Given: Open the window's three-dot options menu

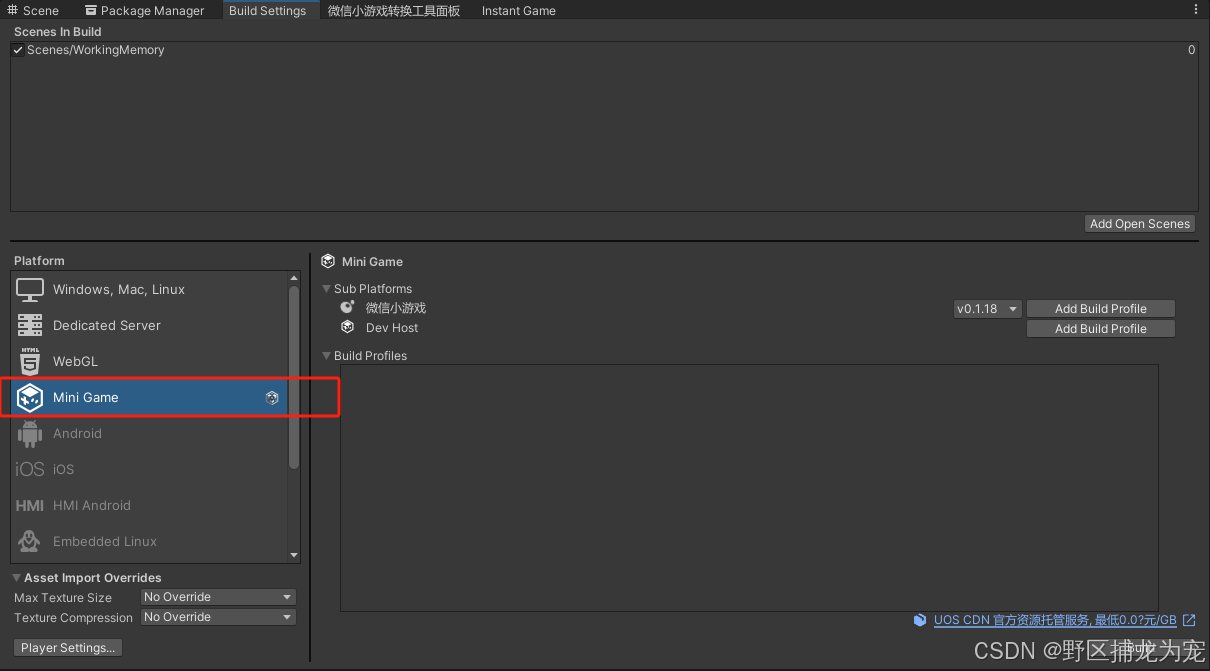Looking at the screenshot, I should (x=1196, y=10).
